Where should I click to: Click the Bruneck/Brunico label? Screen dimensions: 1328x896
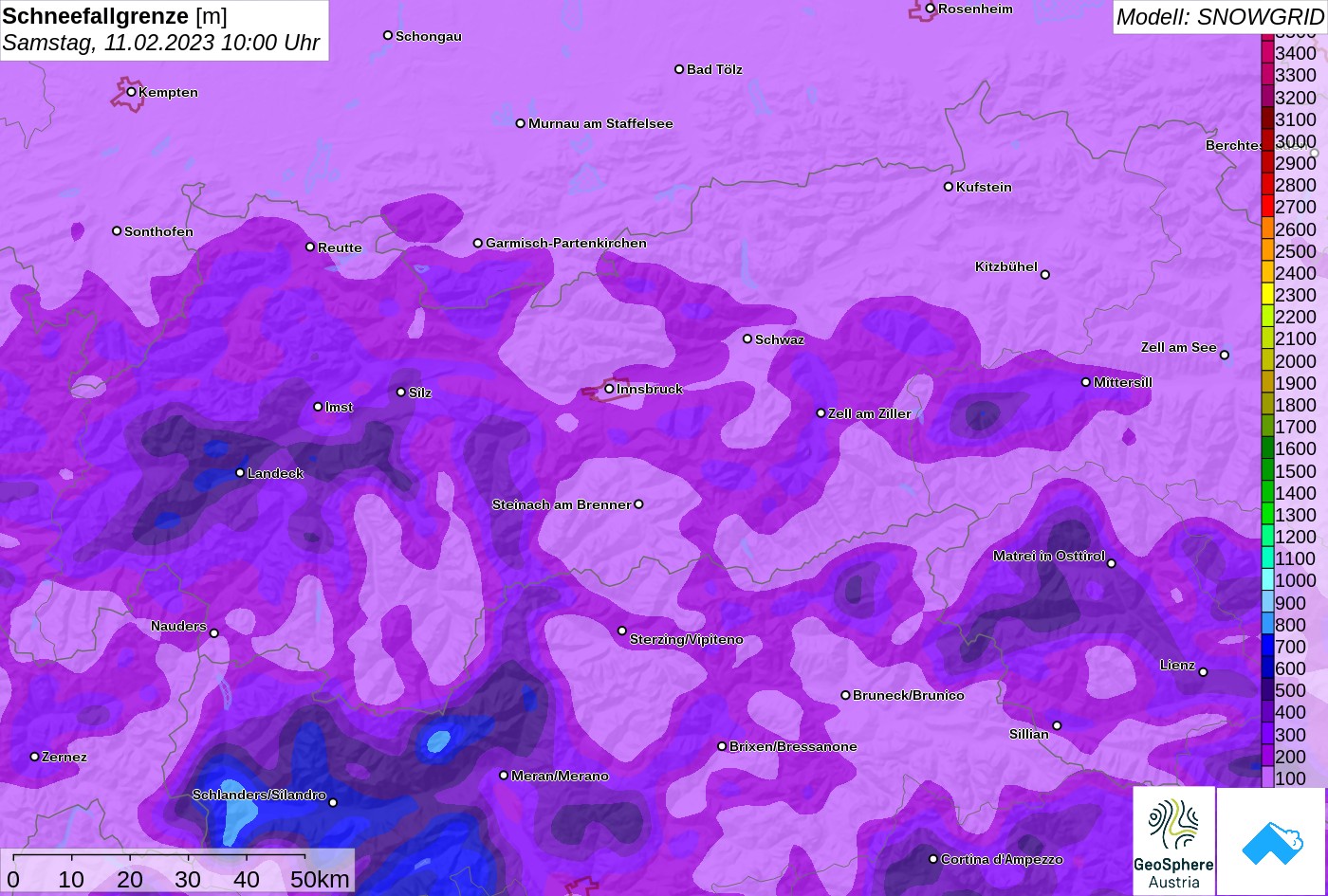[x=909, y=695]
